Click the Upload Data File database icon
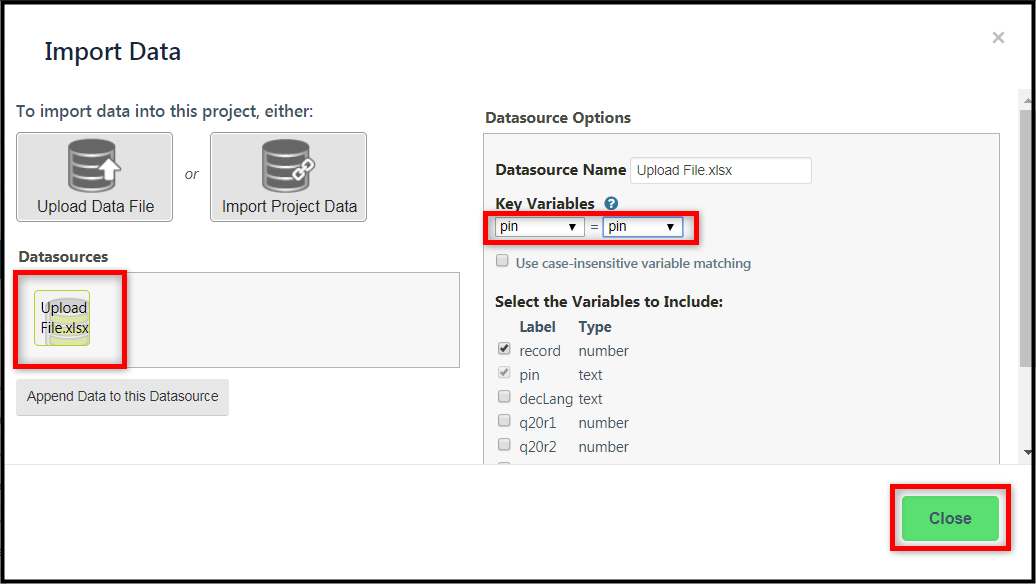Image resolution: width=1036 pixels, height=584 pixels. pos(94,166)
